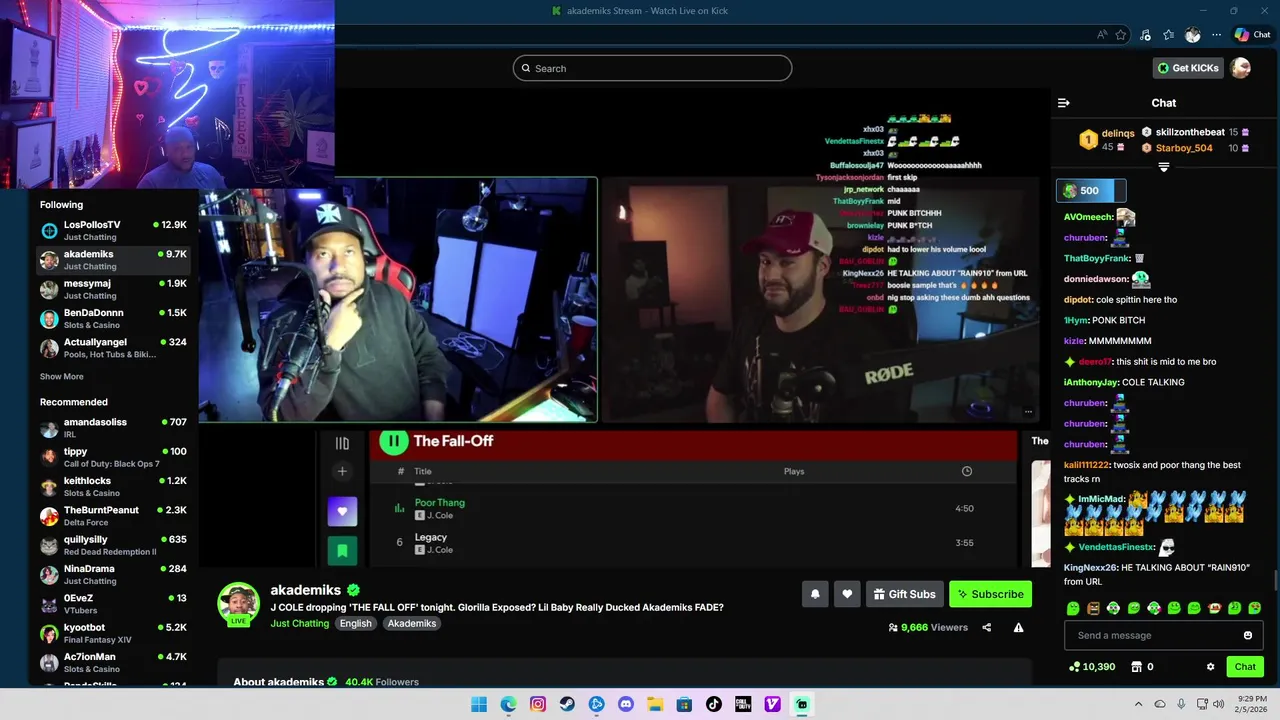Screen dimensions: 1280x720
Task: Click chat username dipdot
Action: point(1078,299)
